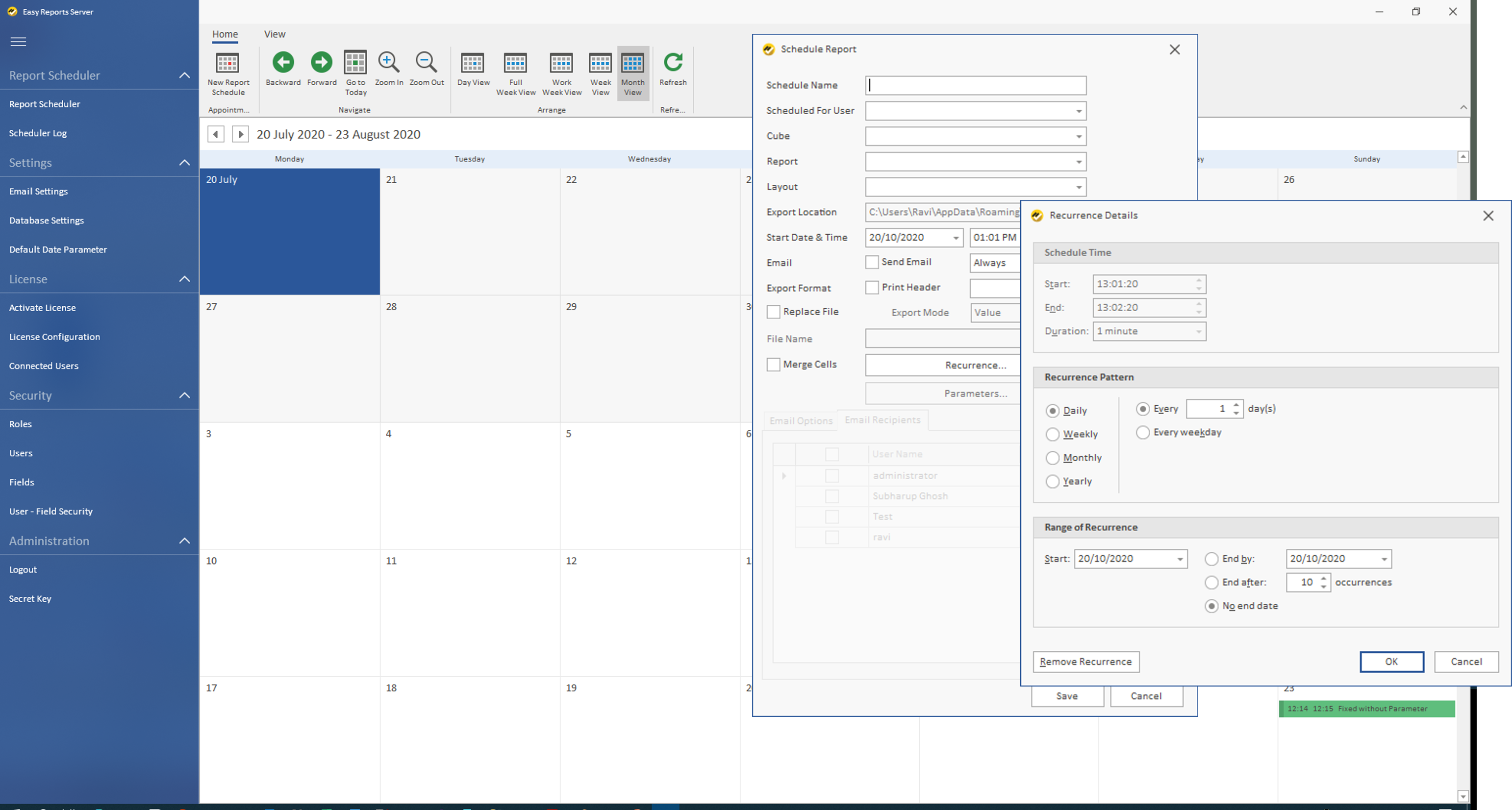Click the Remove Recurrence button
The height and width of the screenshot is (810, 1512).
[x=1085, y=662]
